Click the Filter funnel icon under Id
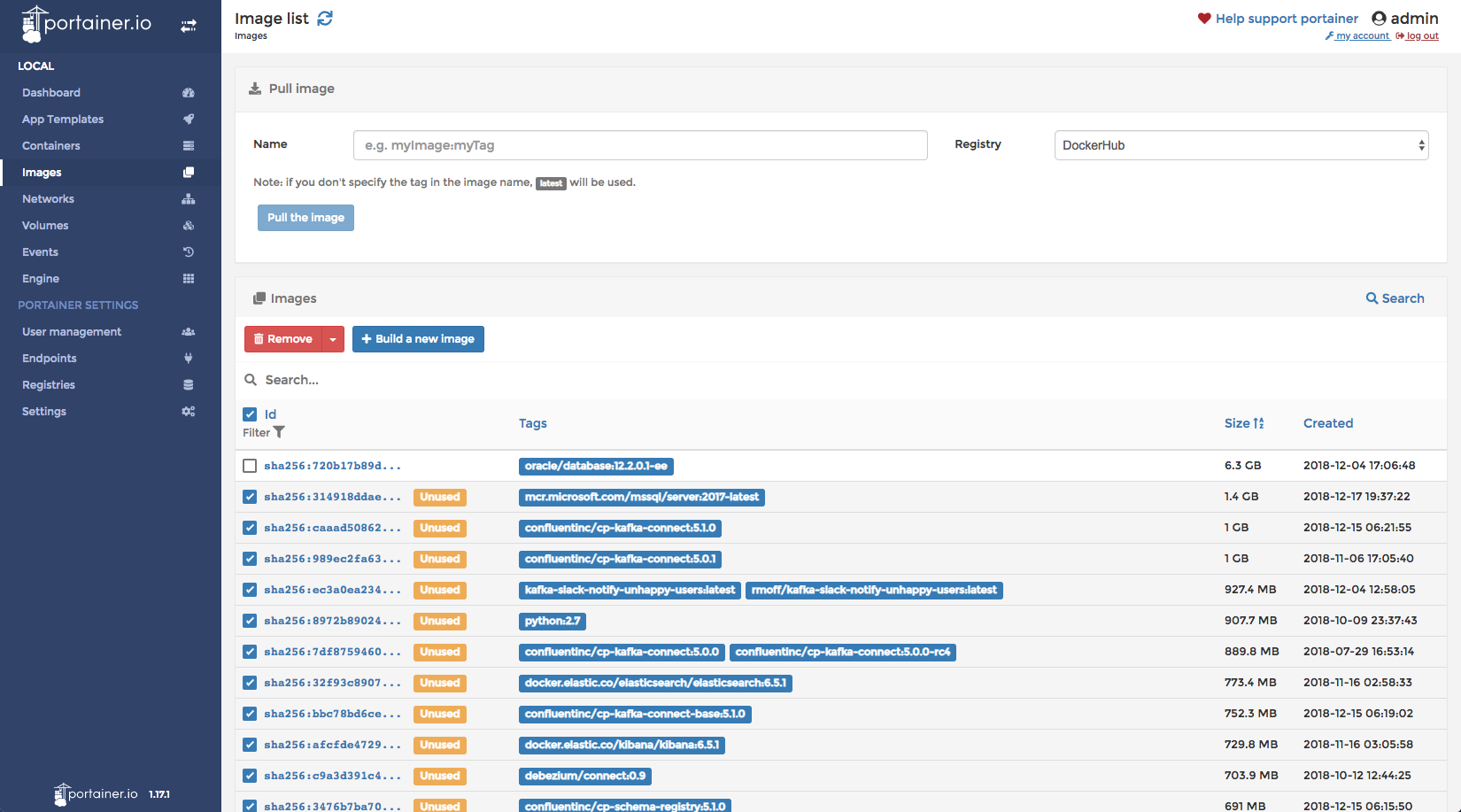This screenshot has height=812, width=1461. pos(279,433)
